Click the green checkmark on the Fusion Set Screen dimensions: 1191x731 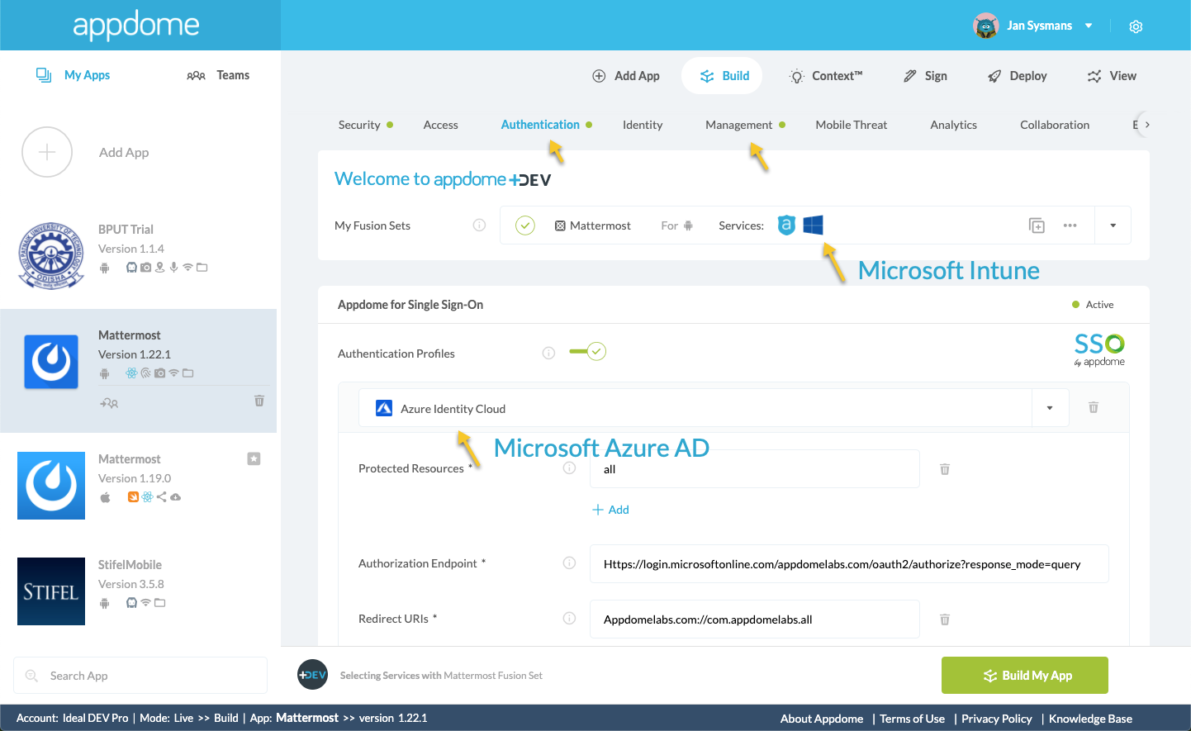[x=525, y=225]
